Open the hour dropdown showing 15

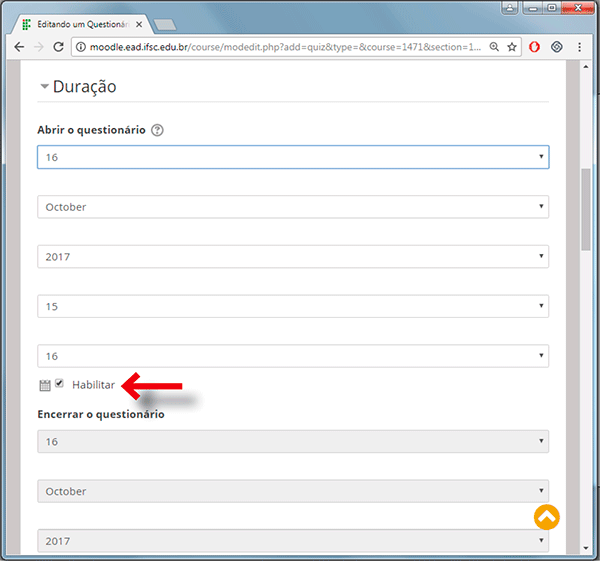292,307
